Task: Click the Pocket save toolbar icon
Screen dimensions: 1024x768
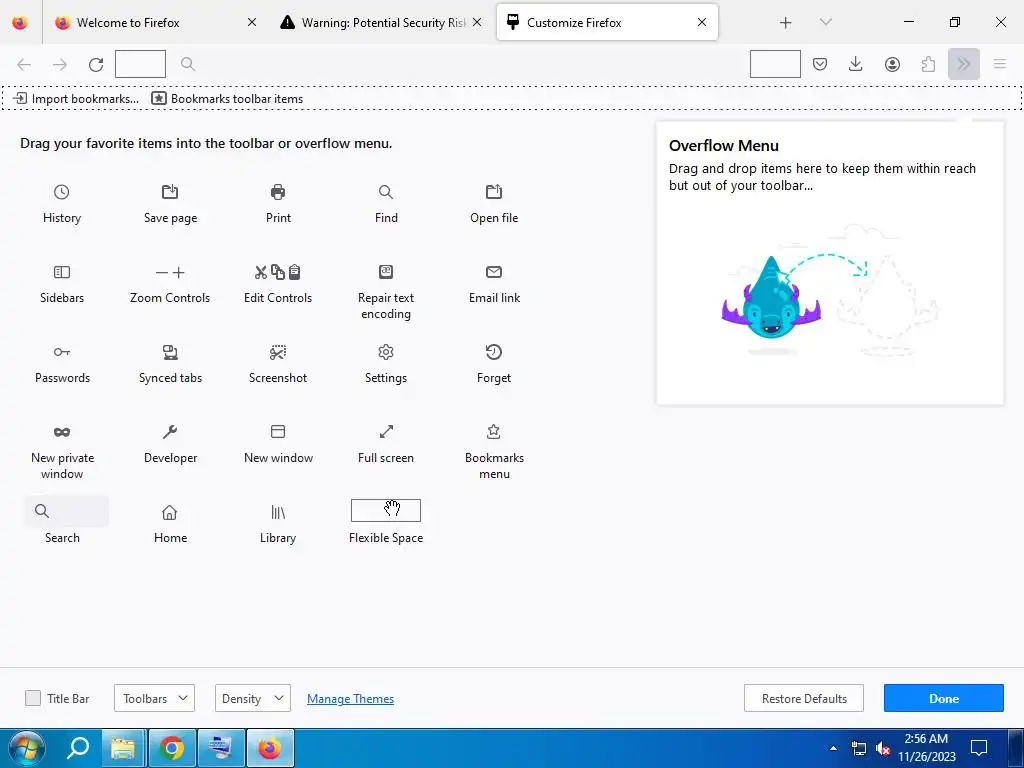Action: [820, 64]
